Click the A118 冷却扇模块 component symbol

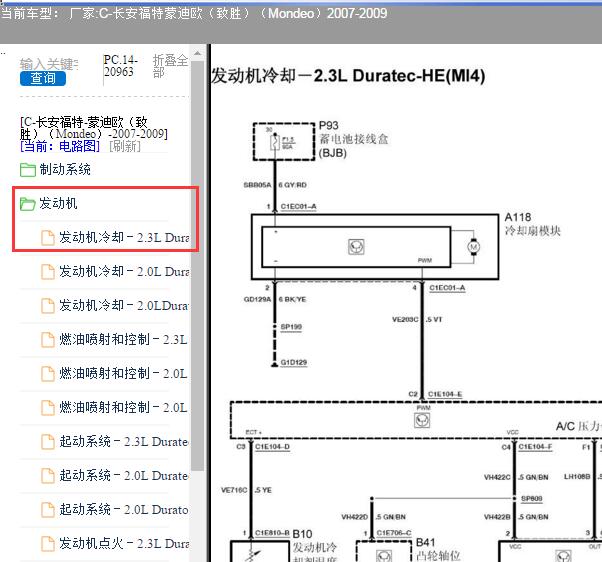356,247
